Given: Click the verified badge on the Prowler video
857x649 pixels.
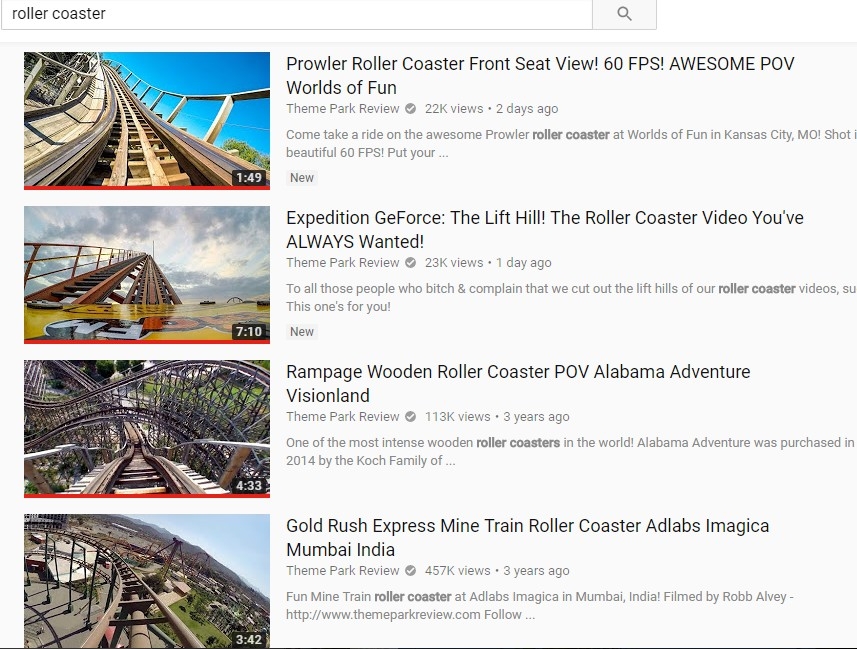Looking at the screenshot, I should [410, 109].
